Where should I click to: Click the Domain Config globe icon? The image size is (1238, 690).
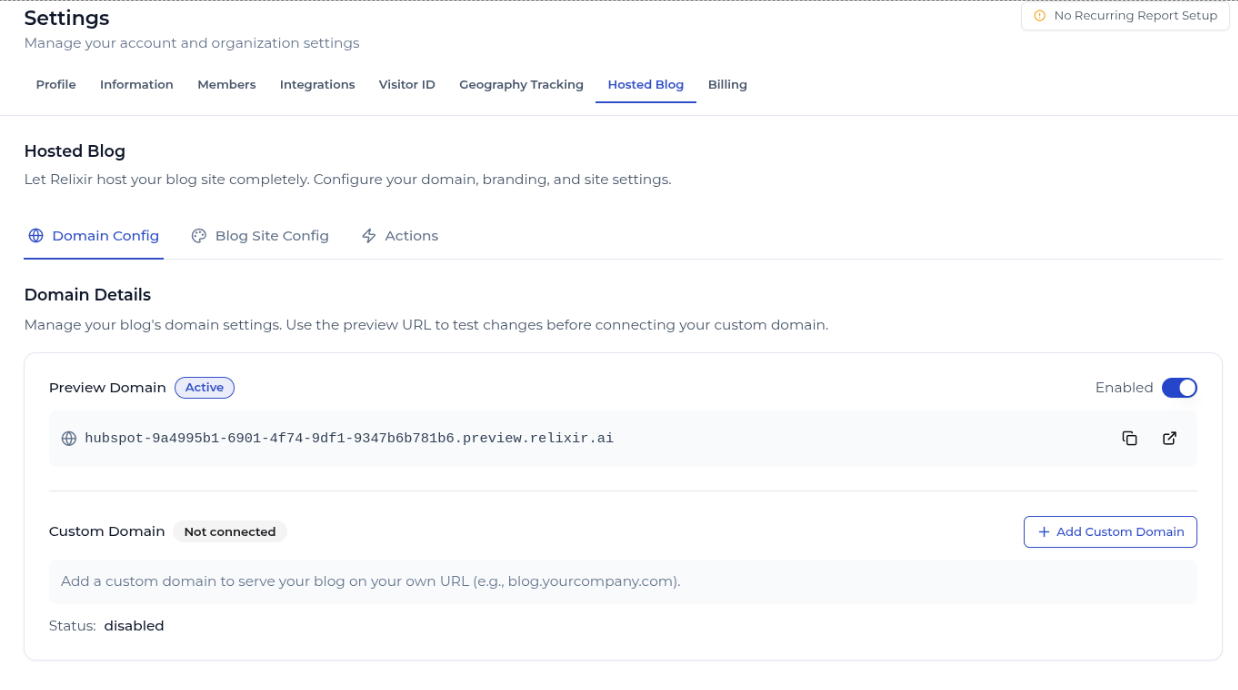coord(36,236)
